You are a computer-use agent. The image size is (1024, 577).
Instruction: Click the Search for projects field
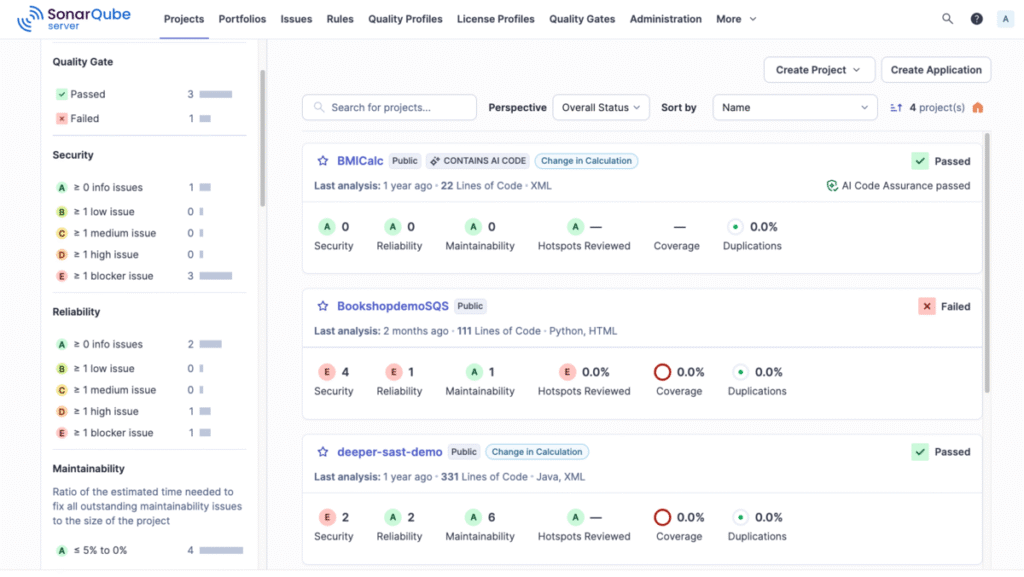pyautogui.click(x=390, y=108)
